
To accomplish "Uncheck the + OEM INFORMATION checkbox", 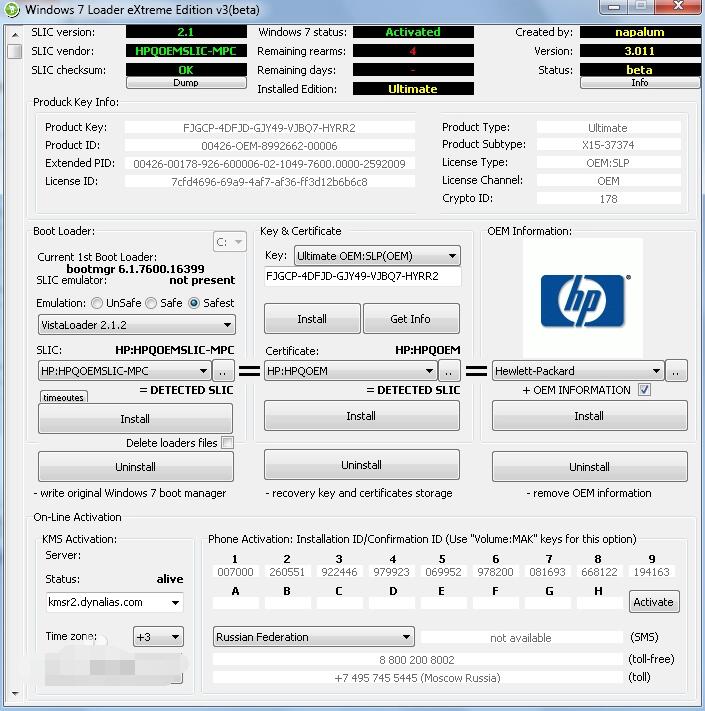I will click(645, 390).
